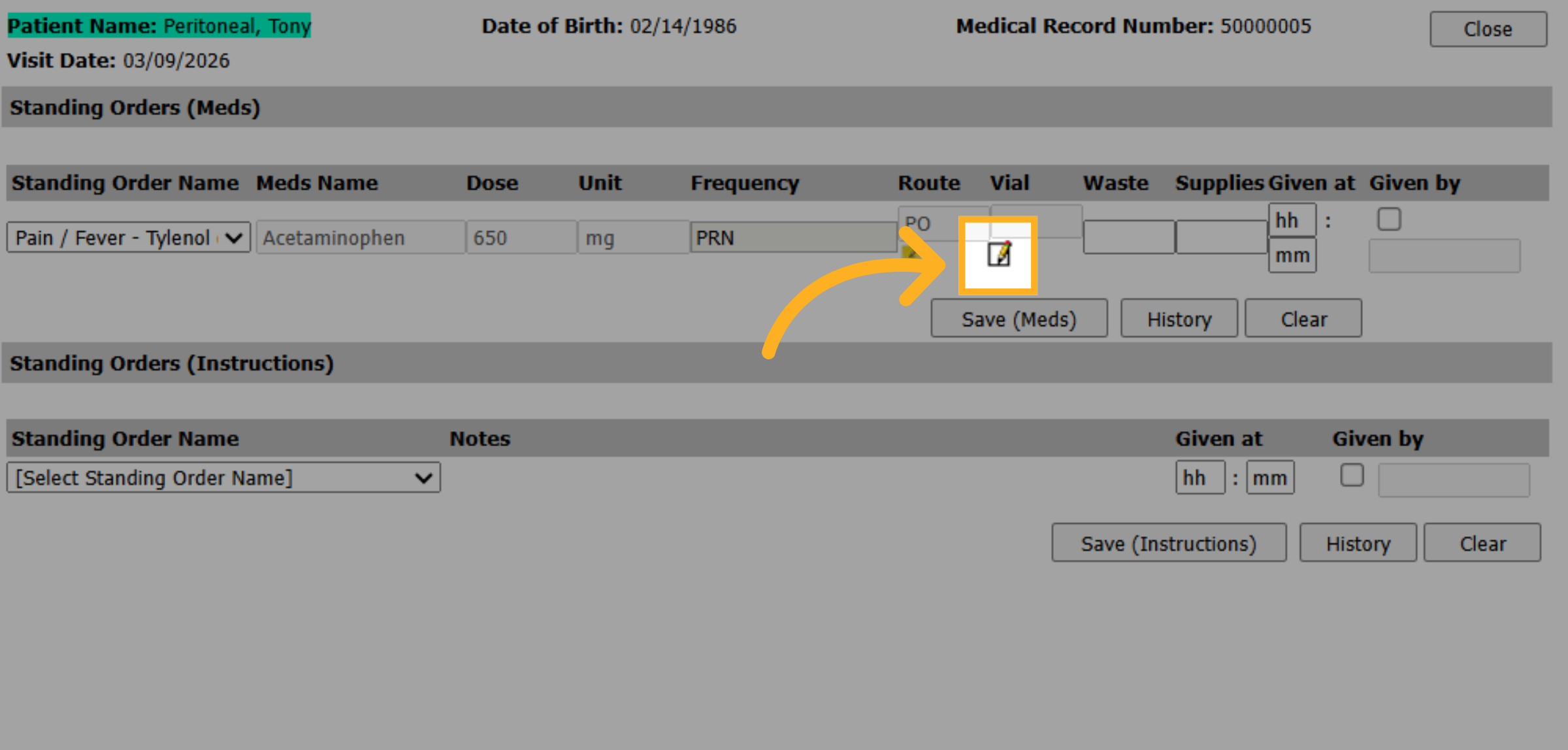Expand the Select Standing Order Name dropdown

coord(223,478)
